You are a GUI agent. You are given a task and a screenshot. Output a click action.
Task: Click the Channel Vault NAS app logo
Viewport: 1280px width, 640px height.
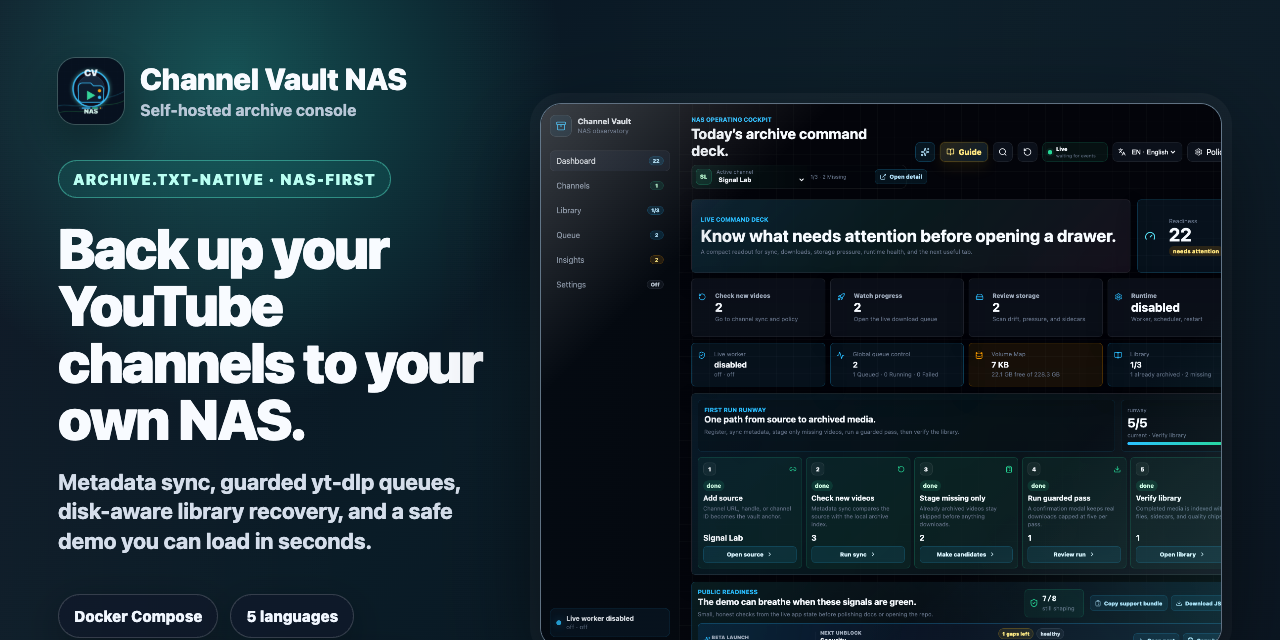[x=91, y=91]
